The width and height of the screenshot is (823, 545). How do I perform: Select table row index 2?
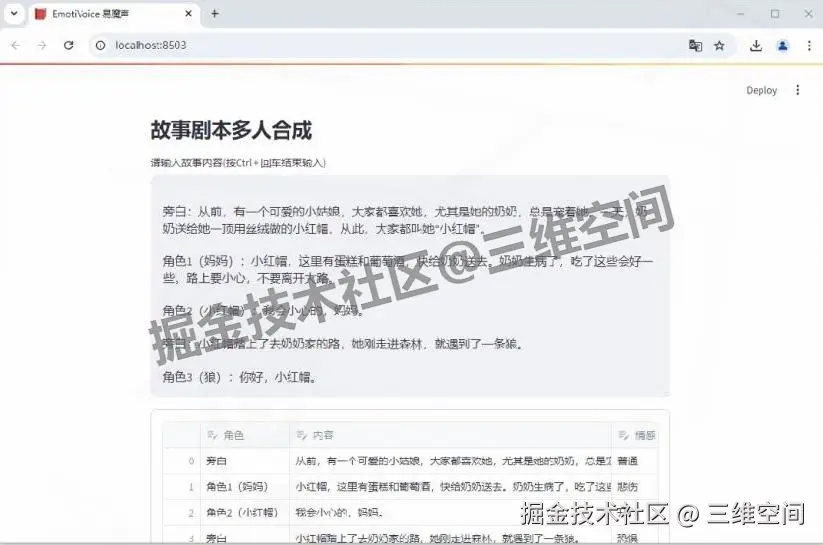(182, 512)
